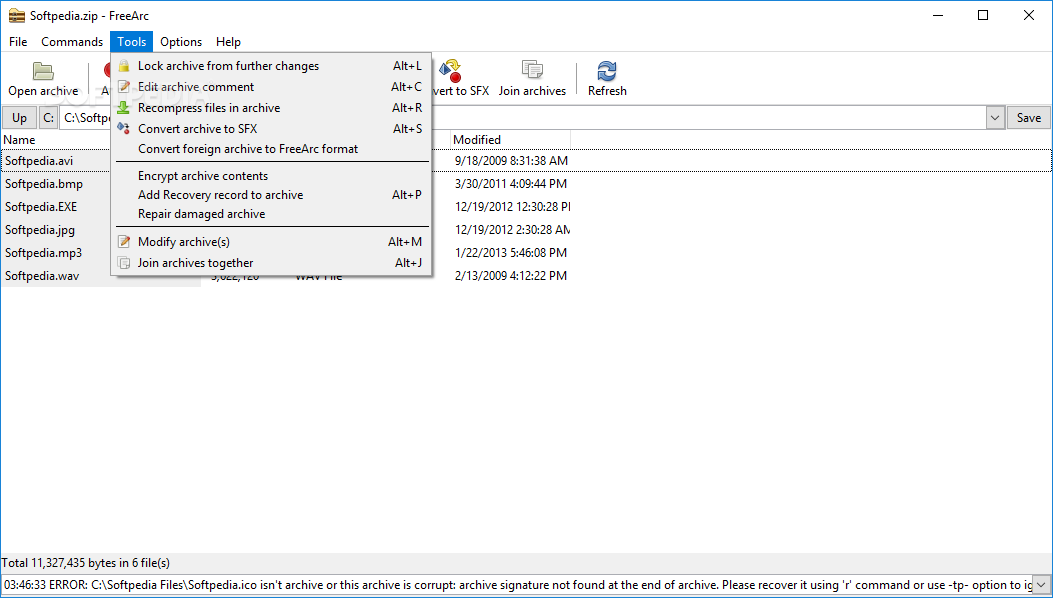
Task: Expand the path history dropdown arrow
Action: (x=995, y=118)
